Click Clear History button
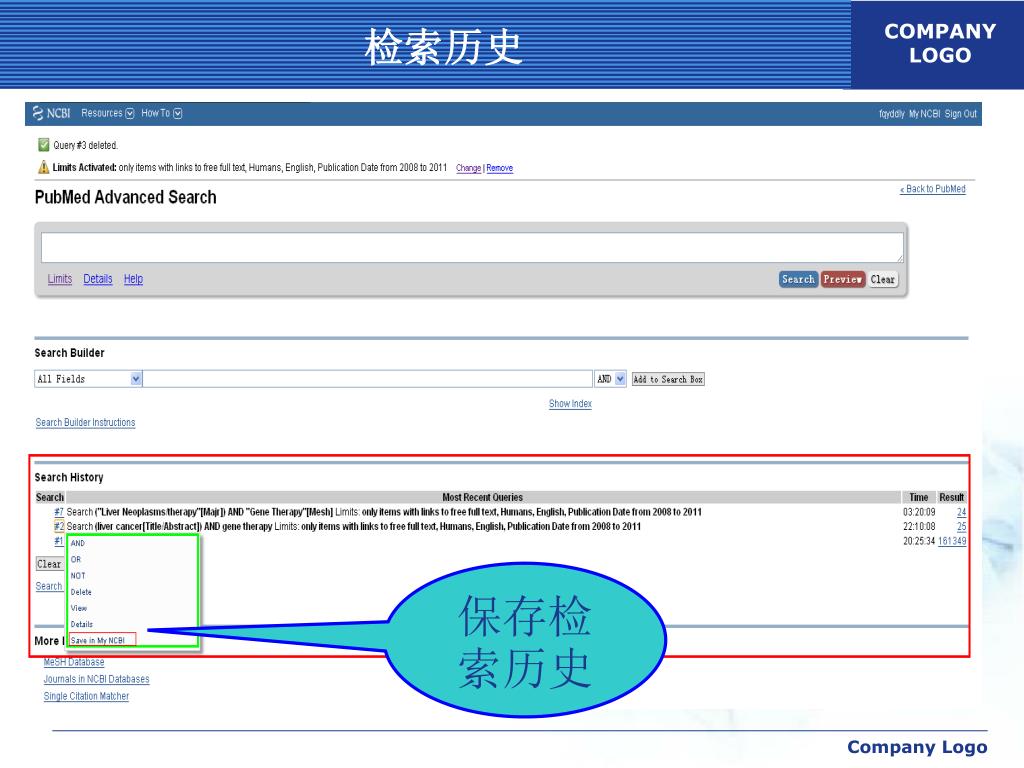 [x=49, y=564]
